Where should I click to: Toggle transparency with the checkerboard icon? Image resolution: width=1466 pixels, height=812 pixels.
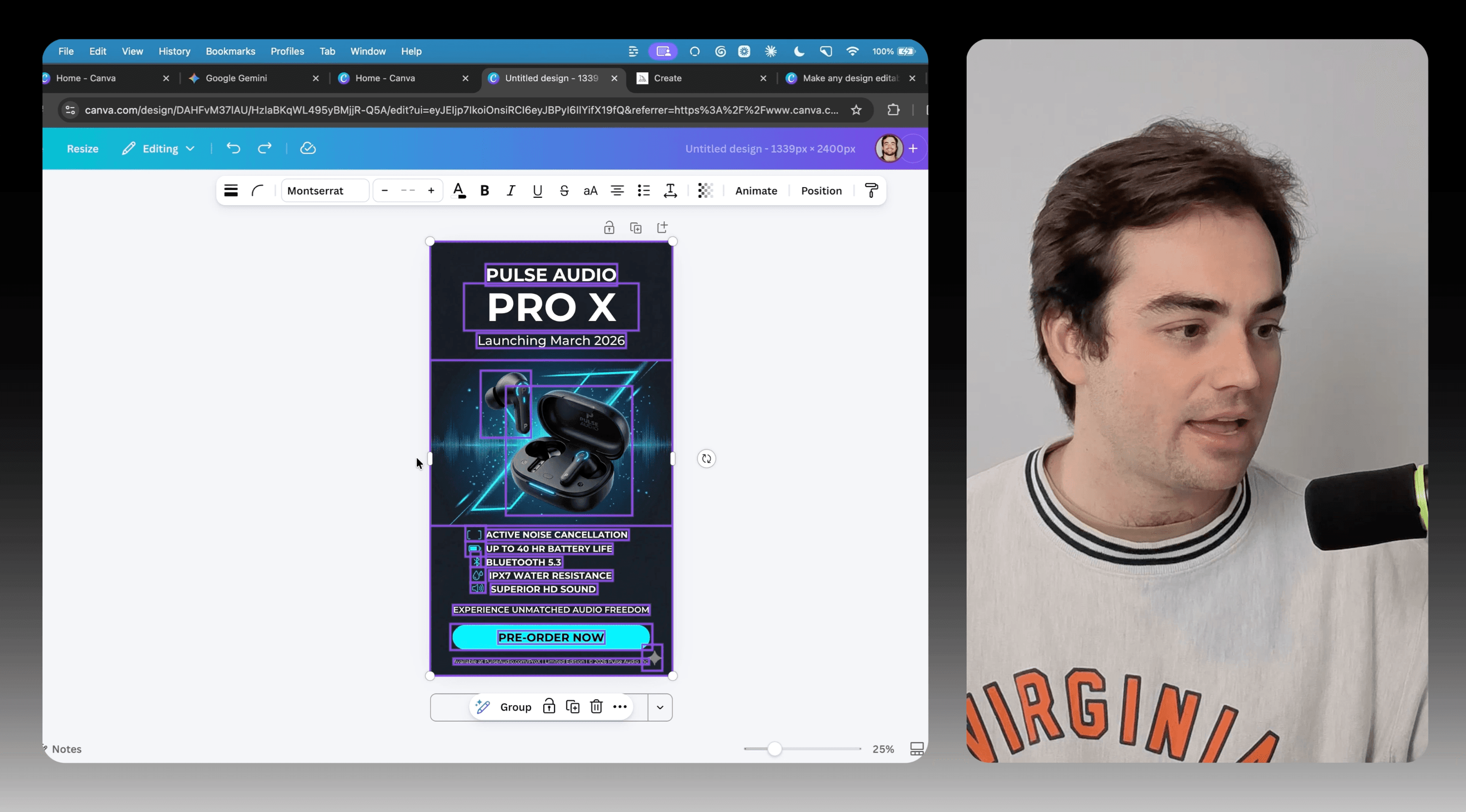click(x=706, y=191)
